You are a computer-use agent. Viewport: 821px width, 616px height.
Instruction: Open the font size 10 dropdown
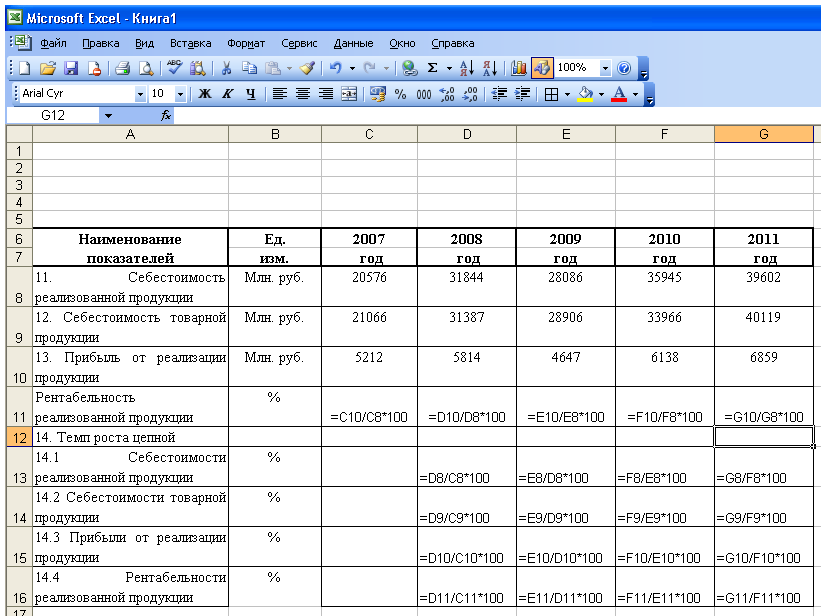[x=180, y=94]
